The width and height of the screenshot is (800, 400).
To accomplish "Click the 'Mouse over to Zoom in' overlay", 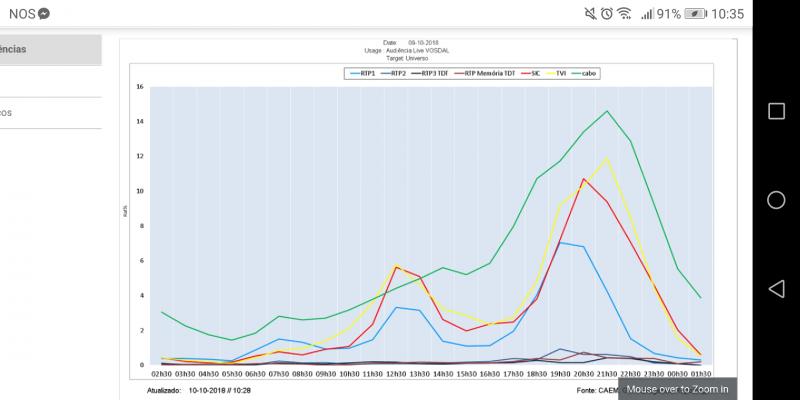I will point(678,389).
